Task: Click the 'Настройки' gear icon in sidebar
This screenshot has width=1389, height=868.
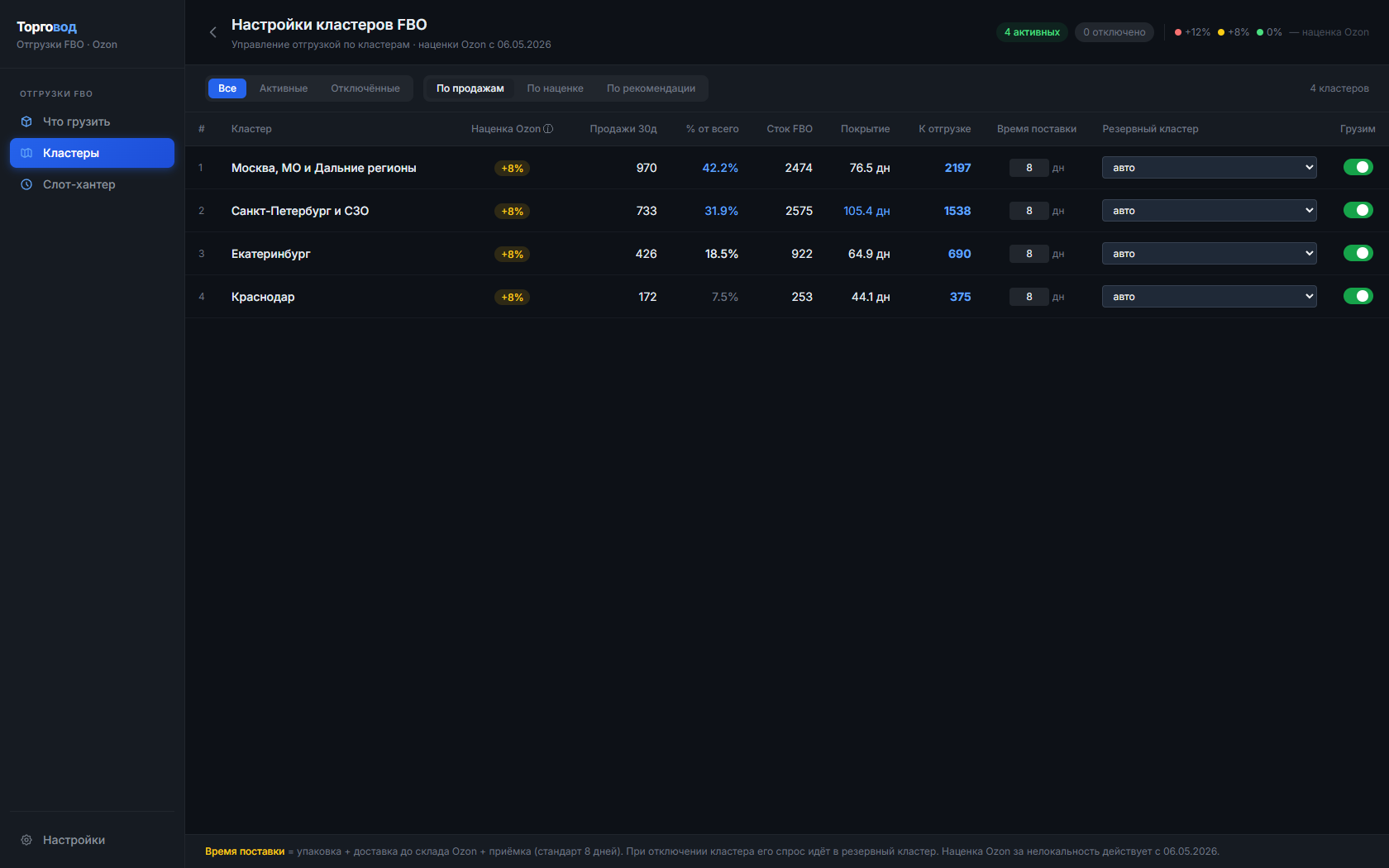Action: [x=26, y=840]
